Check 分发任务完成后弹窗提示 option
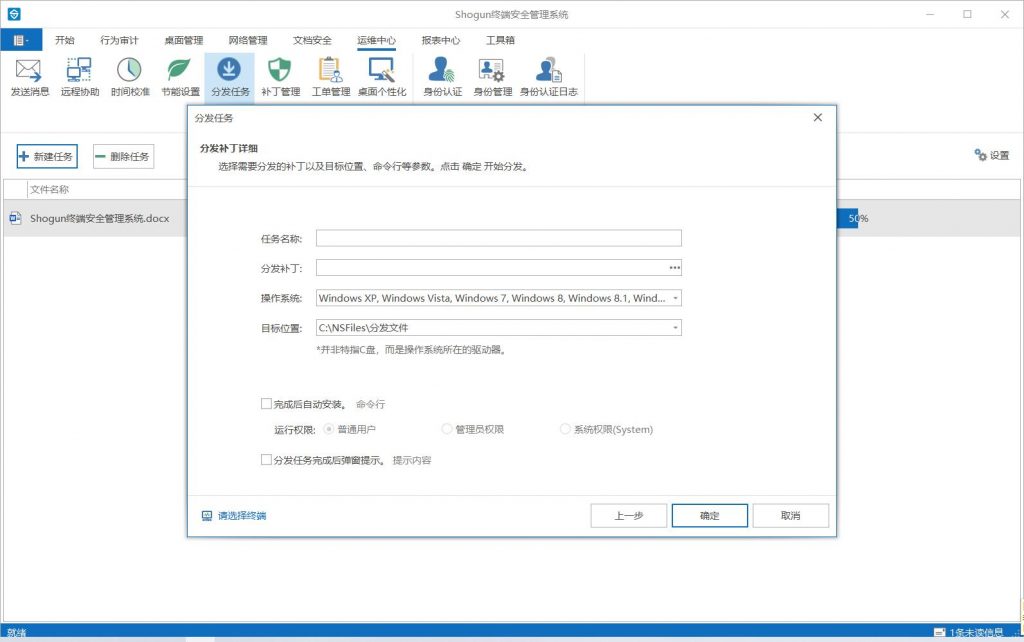1024x642 pixels. (x=266, y=460)
